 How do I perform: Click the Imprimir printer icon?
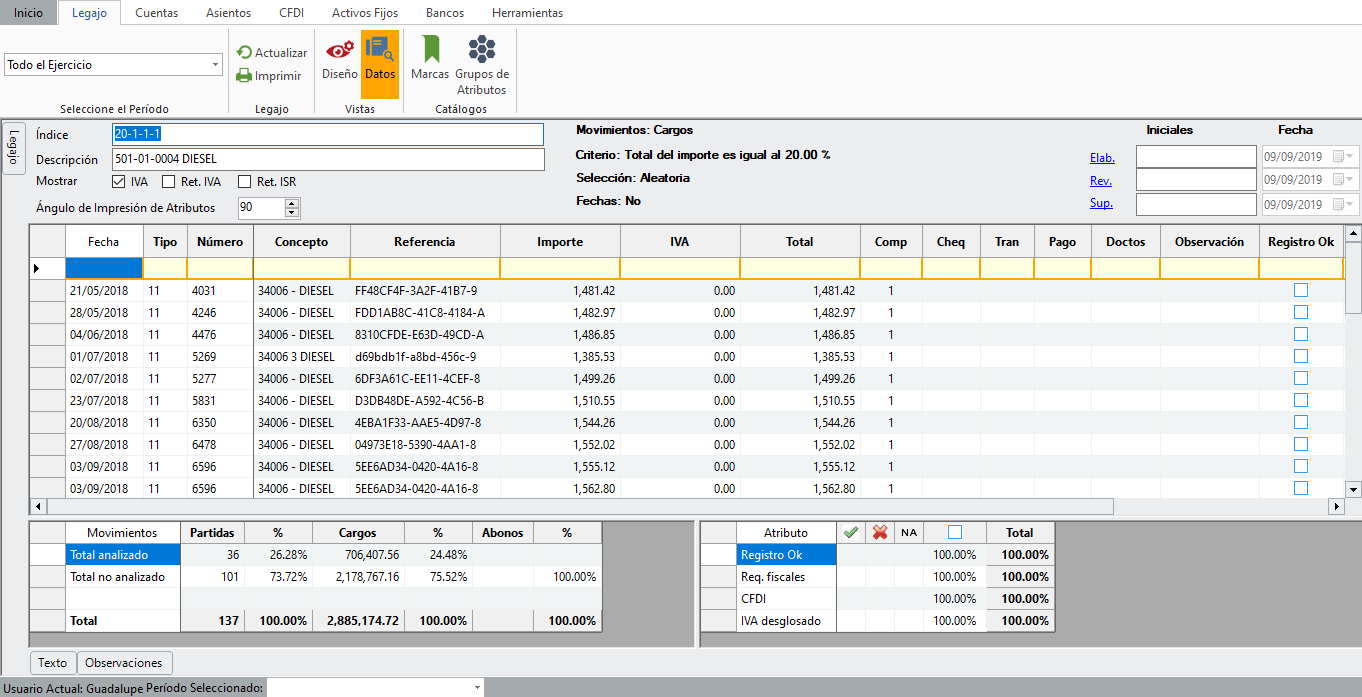(245, 75)
